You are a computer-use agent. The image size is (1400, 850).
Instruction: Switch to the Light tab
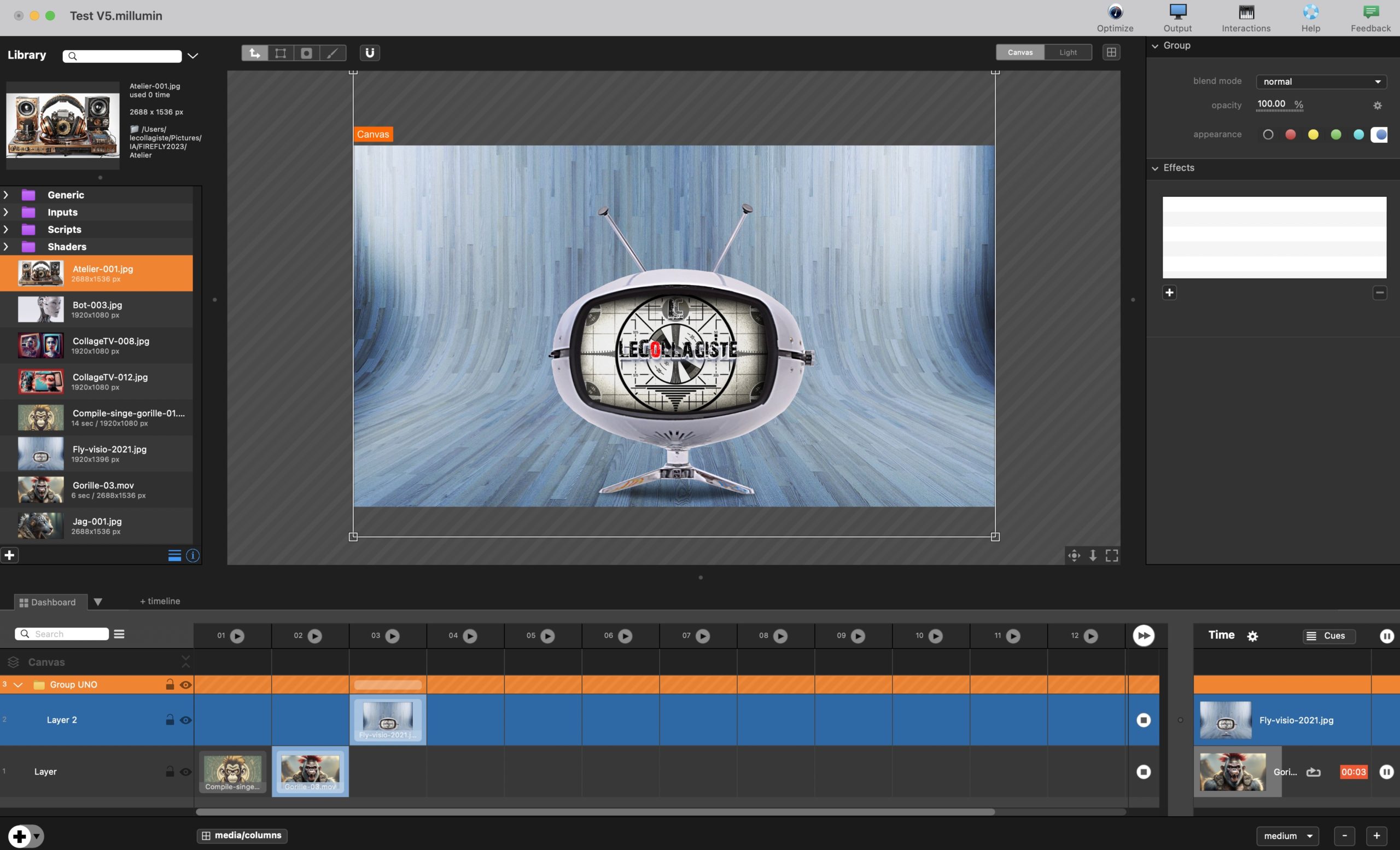1067,53
